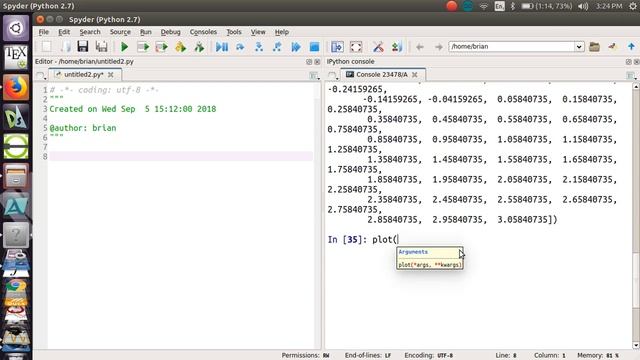Save all open files

tap(101, 47)
